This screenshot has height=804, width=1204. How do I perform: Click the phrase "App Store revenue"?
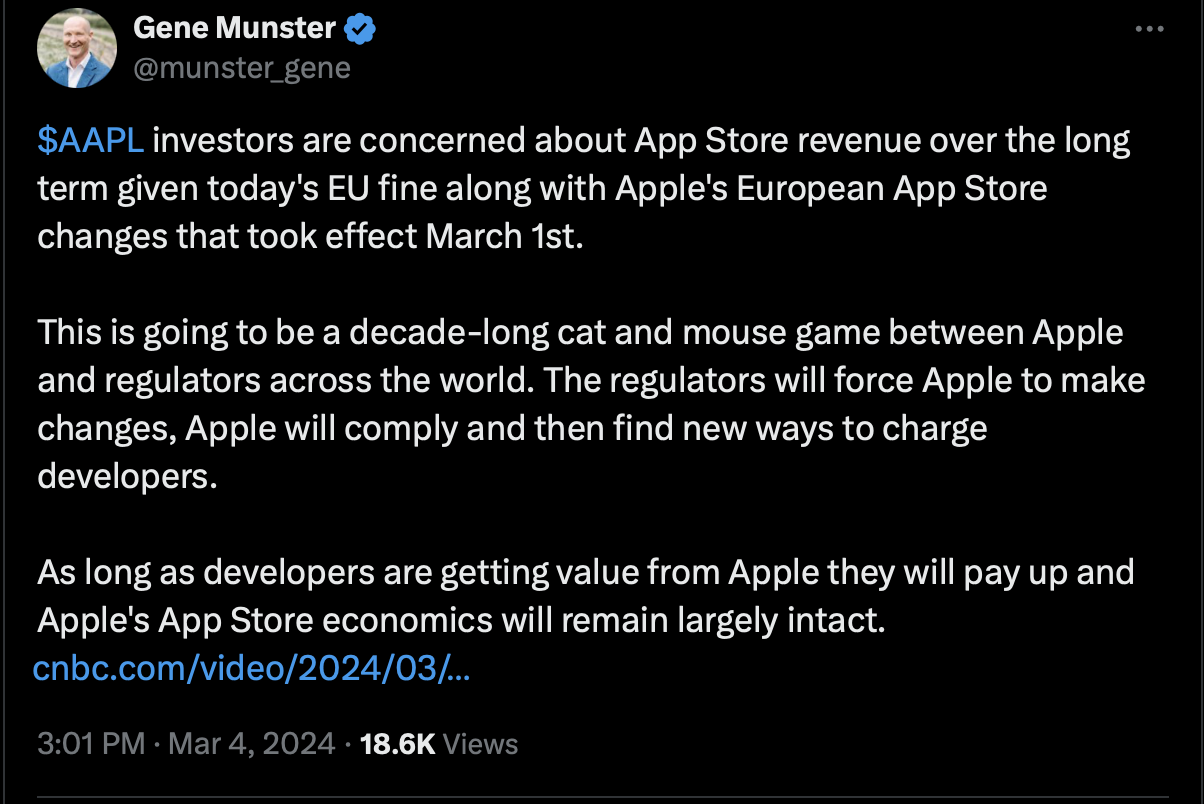(x=757, y=142)
